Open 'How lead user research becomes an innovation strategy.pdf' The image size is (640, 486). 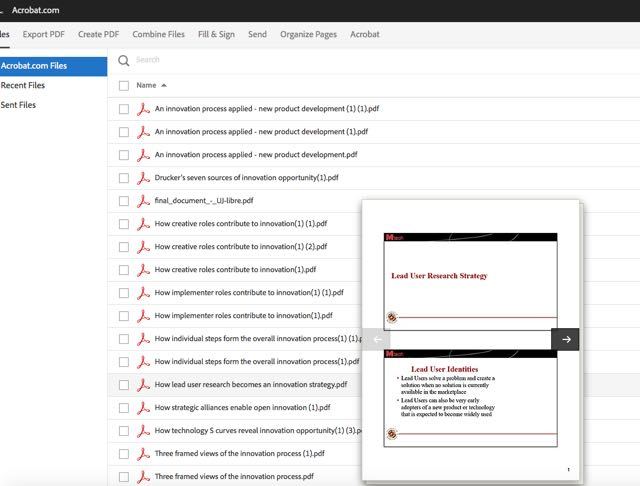tap(251, 384)
